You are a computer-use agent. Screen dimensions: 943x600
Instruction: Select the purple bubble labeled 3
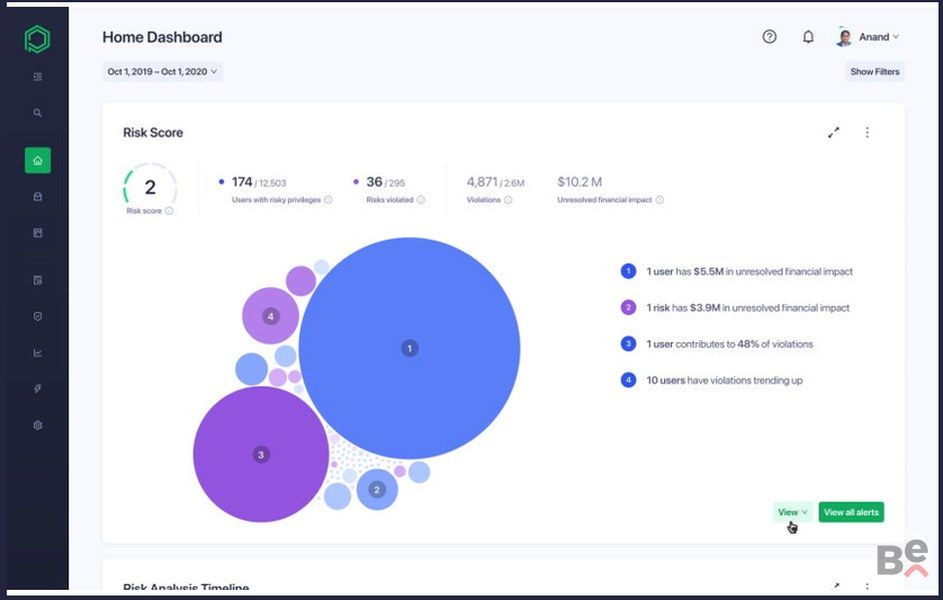pos(261,454)
